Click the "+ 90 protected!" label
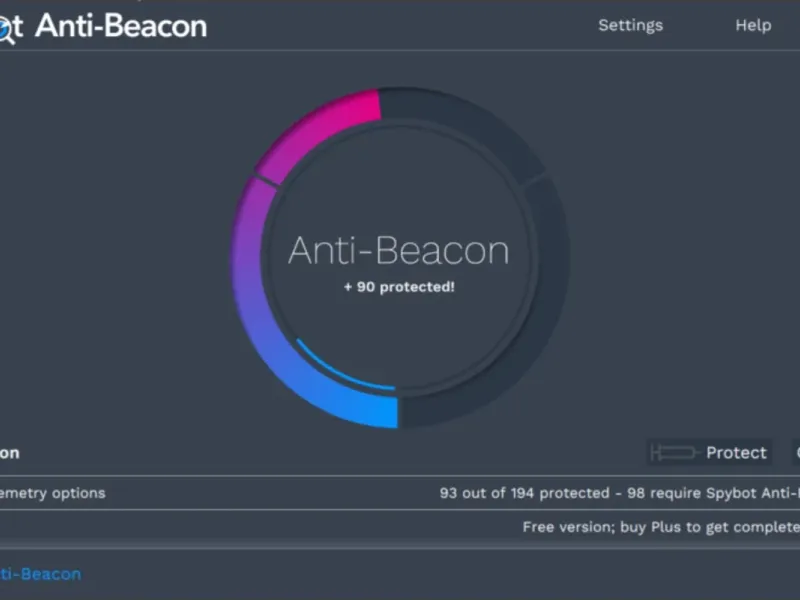This screenshot has height=600, width=800. click(x=399, y=287)
